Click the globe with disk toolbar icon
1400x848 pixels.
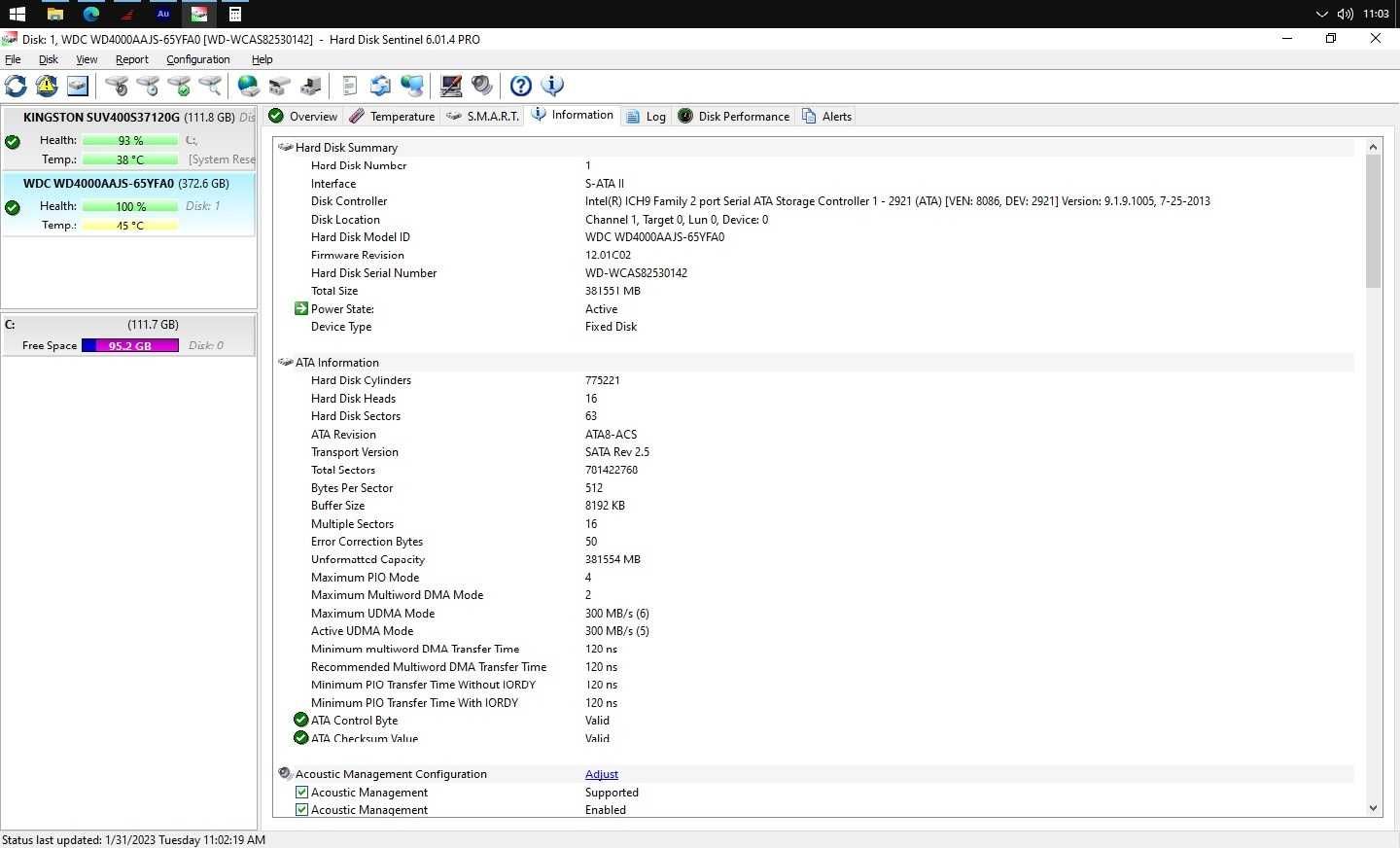pos(249,86)
